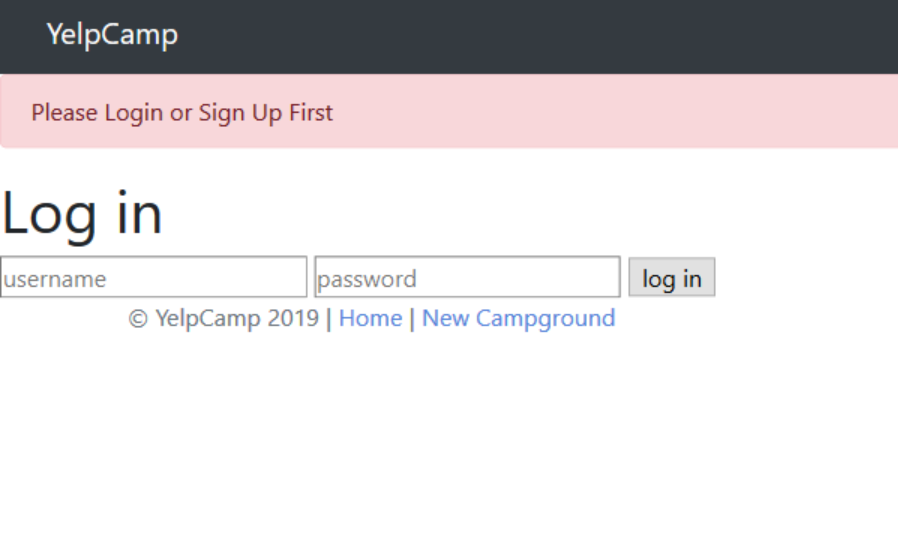Click the copyright symbol in footer
The image size is (898, 549).
point(138,319)
